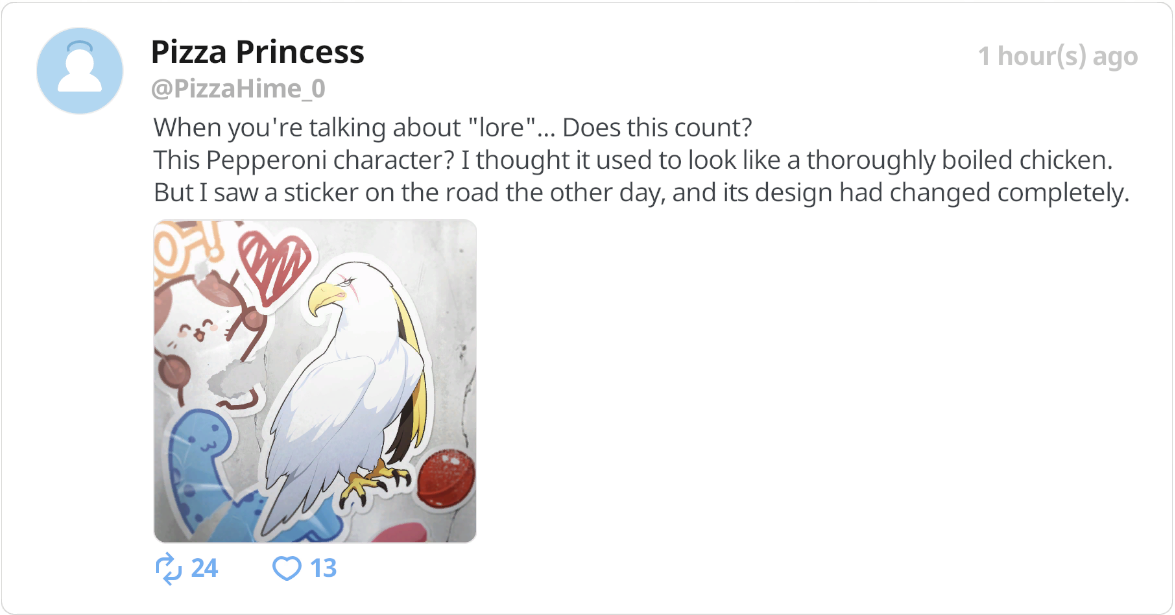This screenshot has width=1175, height=615.
Task: Click the post text about lore
Action: [453, 127]
